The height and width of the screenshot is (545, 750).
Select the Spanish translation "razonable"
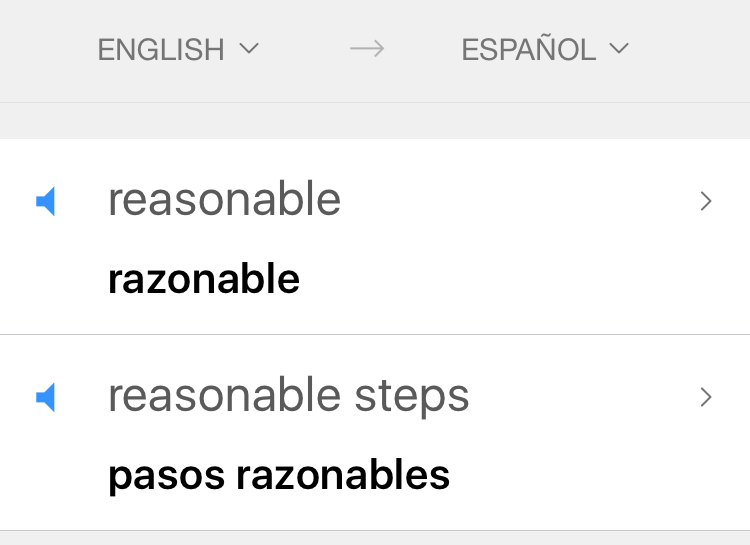(x=204, y=279)
